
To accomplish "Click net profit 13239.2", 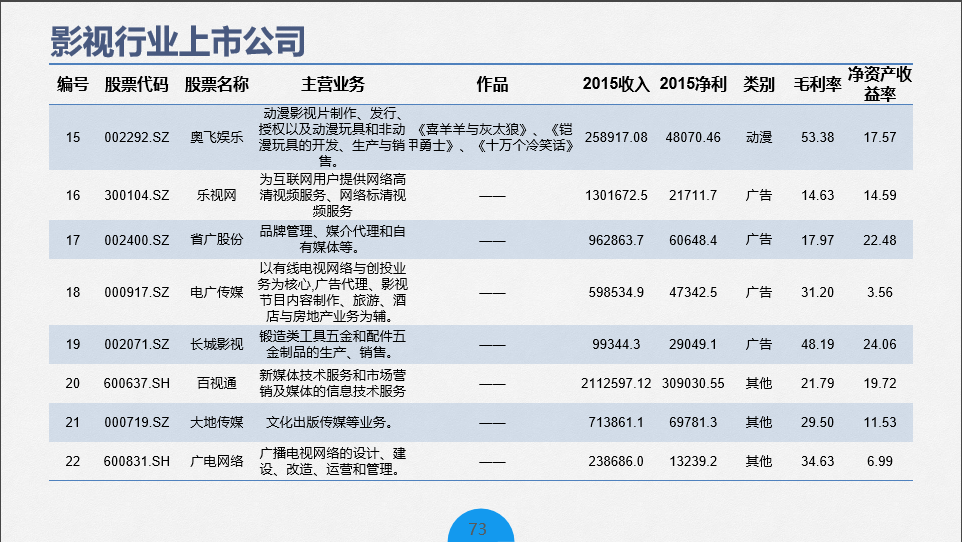I will coord(693,461).
